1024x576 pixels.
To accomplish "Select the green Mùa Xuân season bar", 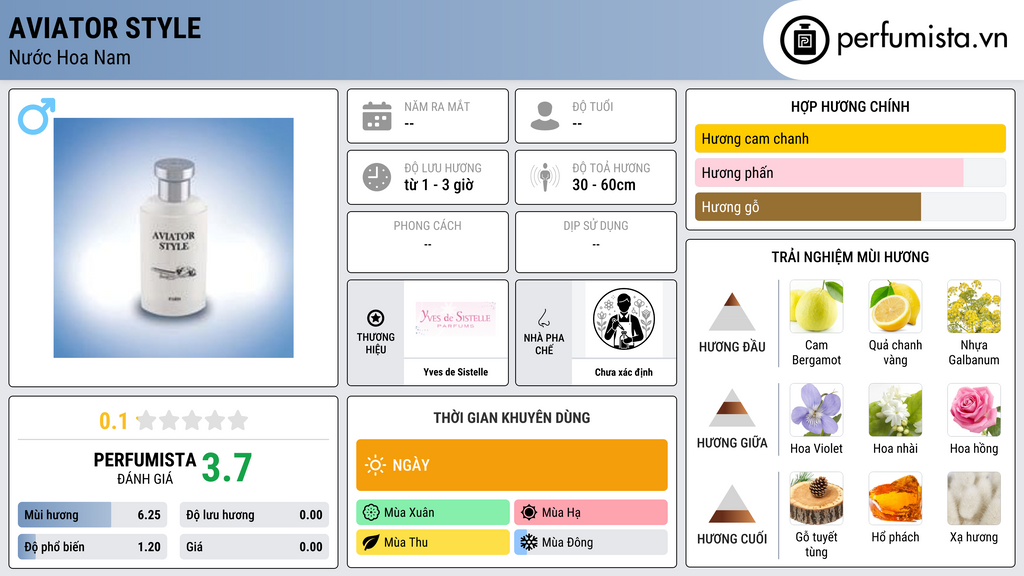I will pos(433,513).
